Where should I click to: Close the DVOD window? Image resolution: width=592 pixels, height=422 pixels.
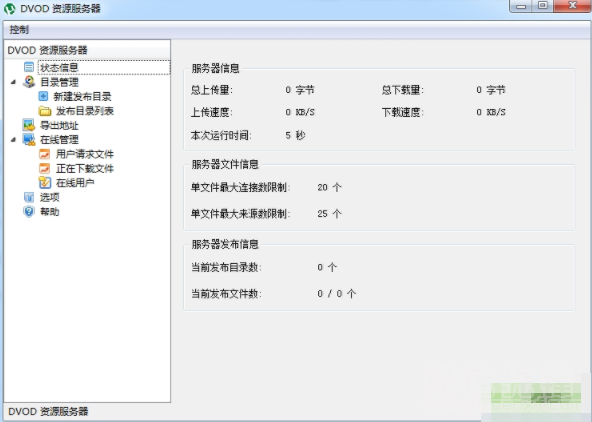[x=572, y=6]
